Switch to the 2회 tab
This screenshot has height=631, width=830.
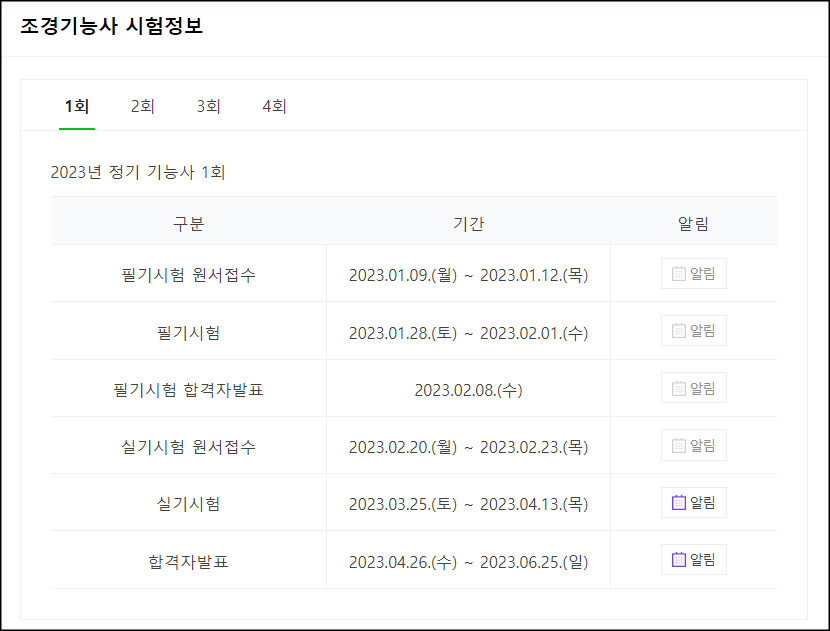pos(142,106)
